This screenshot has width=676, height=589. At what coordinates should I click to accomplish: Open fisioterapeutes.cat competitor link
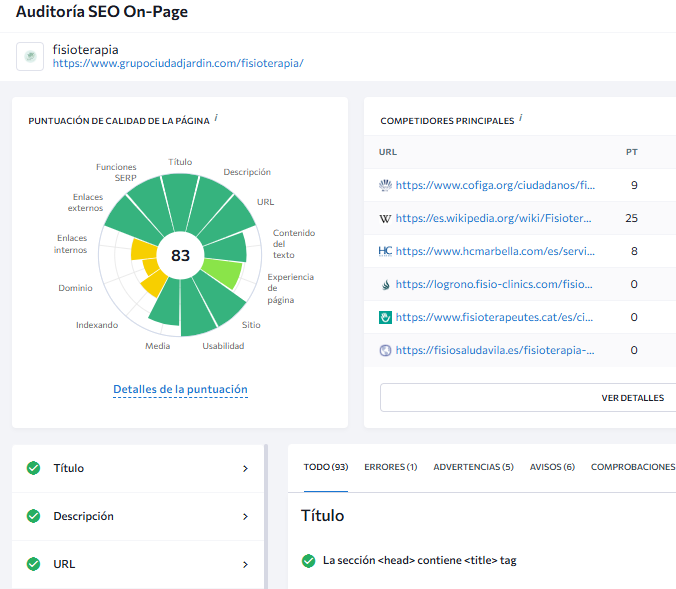point(494,317)
